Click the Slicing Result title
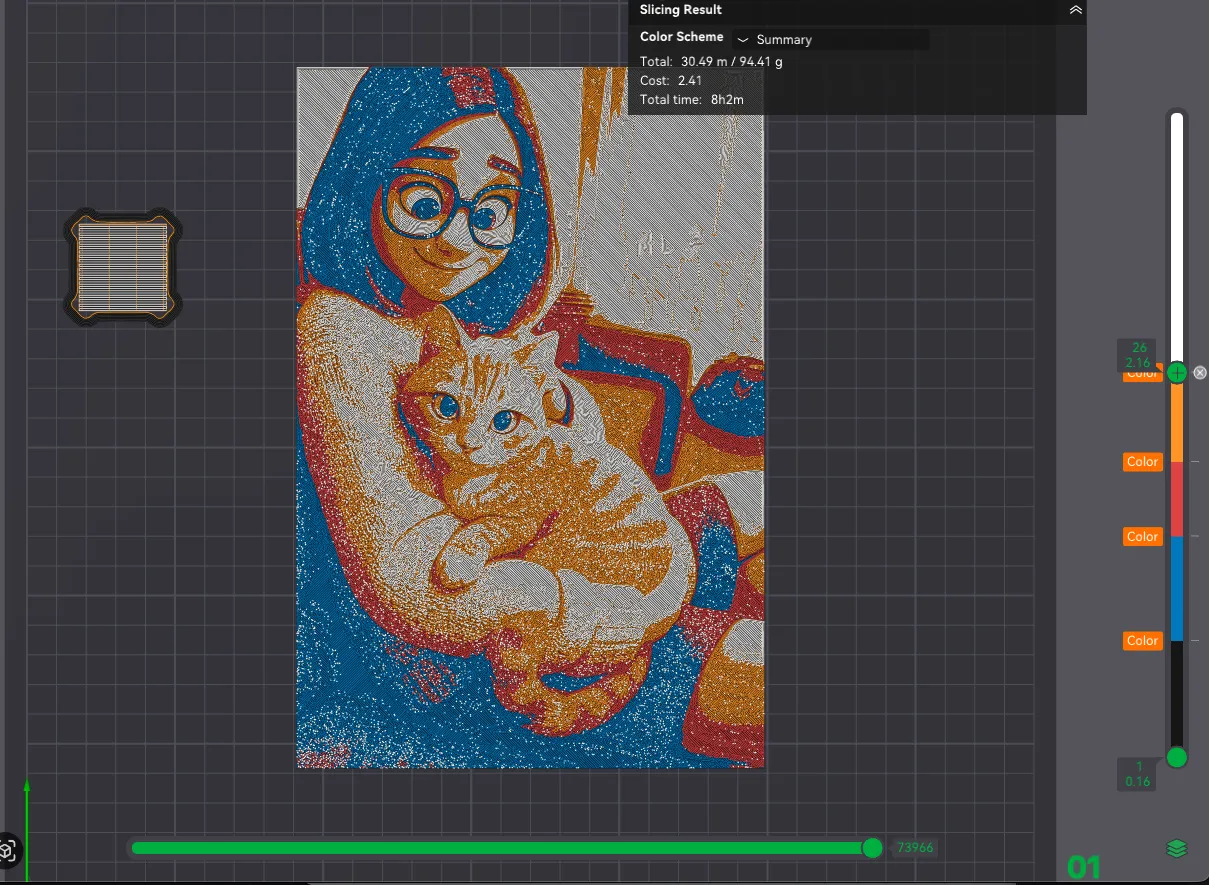This screenshot has height=885, width=1209. tap(681, 10)
